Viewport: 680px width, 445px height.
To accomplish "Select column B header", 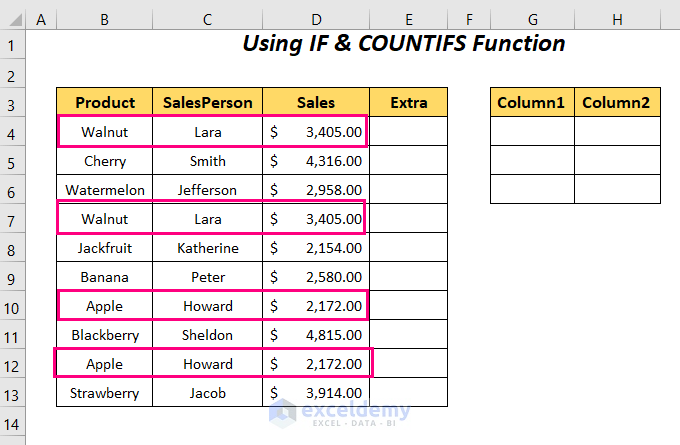I will point(104,19).
